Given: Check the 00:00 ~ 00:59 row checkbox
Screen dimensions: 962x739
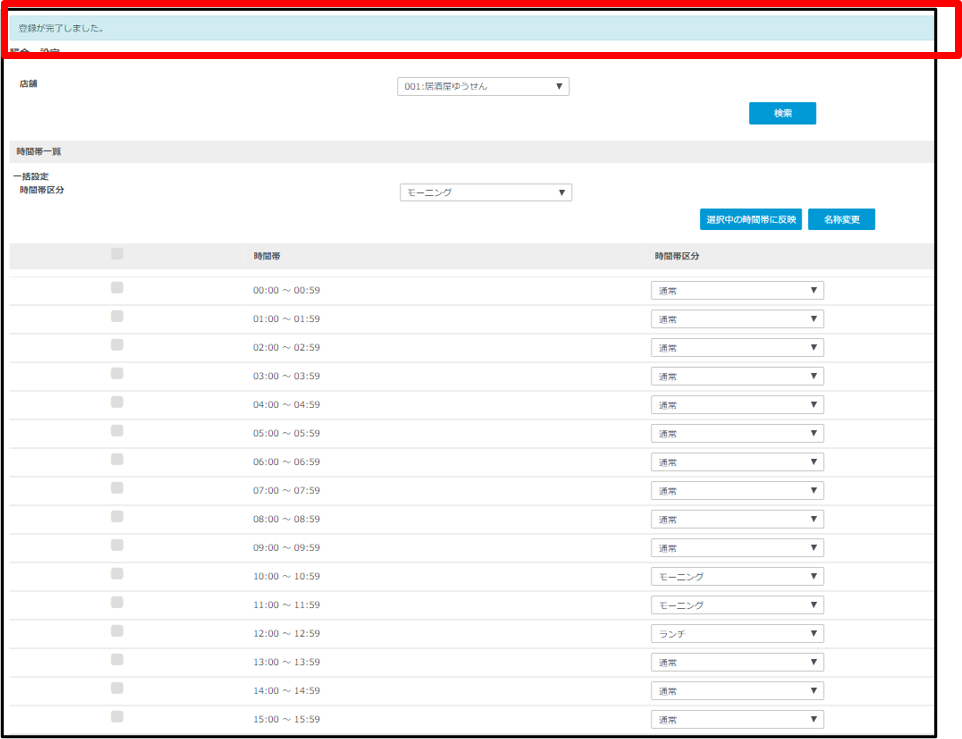Looking at the screenshot, I should click(117, 288).
